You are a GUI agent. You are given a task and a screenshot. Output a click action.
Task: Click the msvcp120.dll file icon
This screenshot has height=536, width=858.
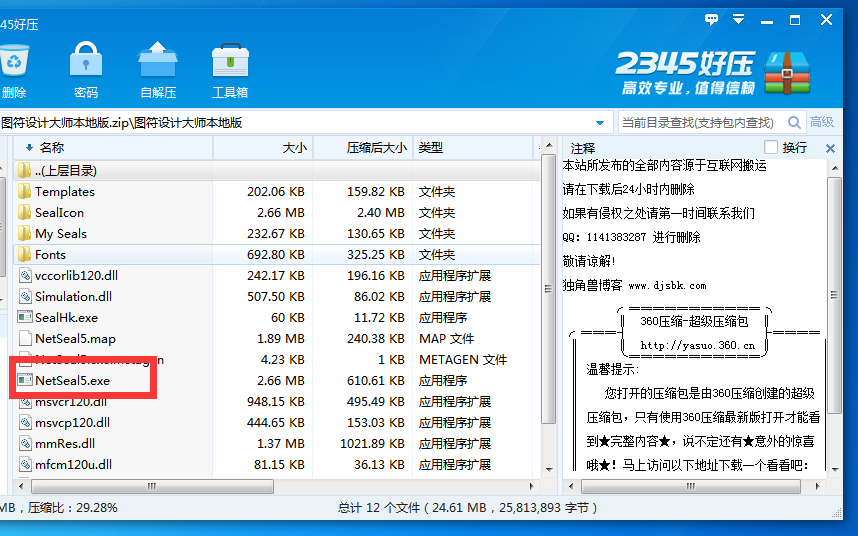click(x=25, y=422)
